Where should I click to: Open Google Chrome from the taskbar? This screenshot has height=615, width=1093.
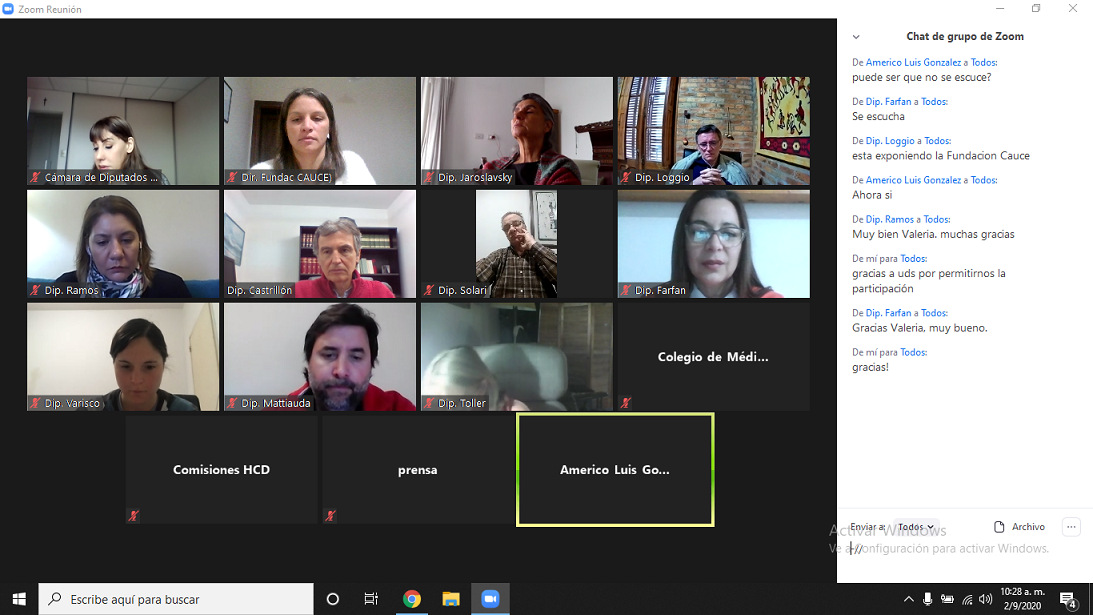click(412, 599)
